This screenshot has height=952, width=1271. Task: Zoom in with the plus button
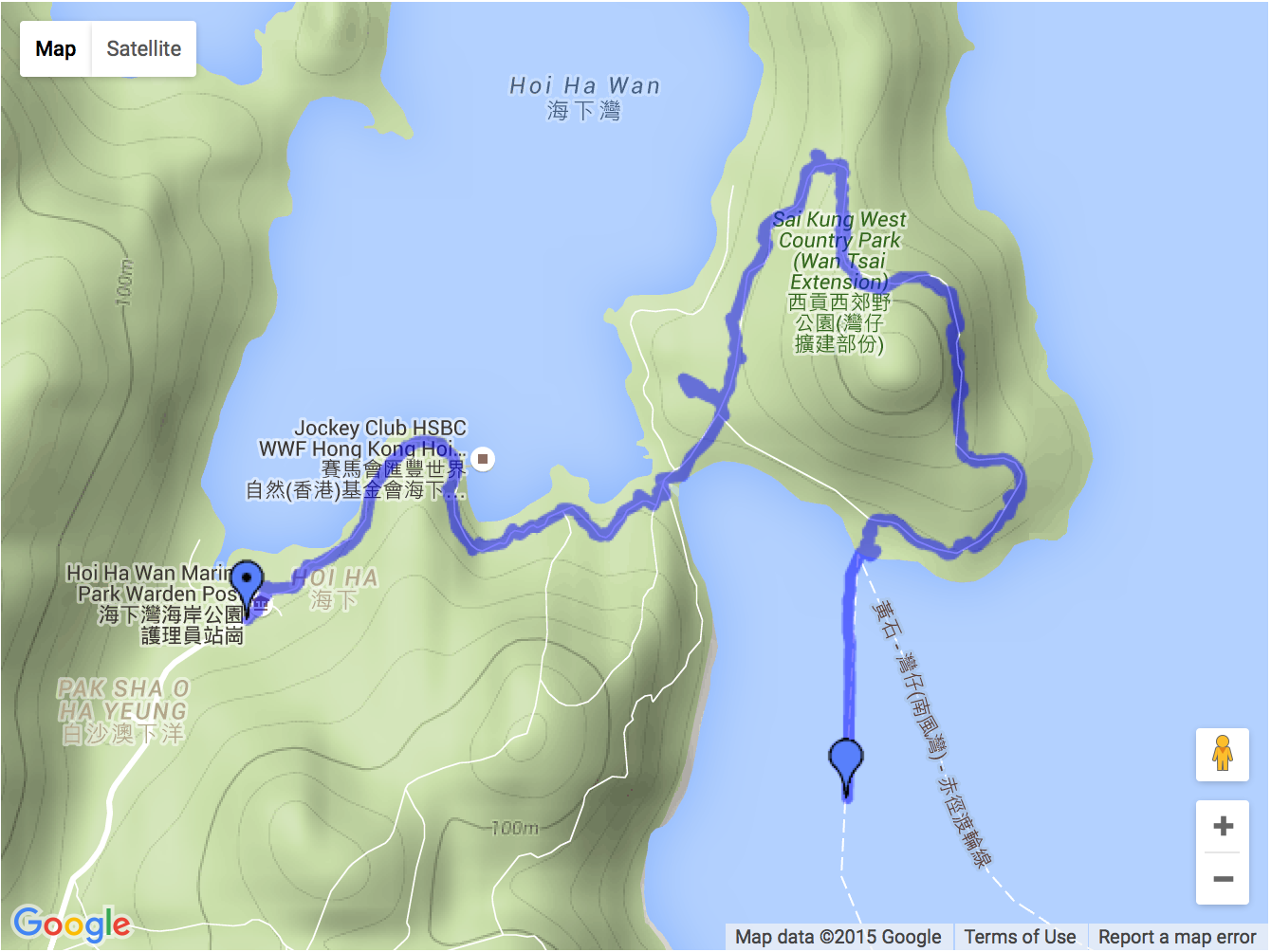1223,826
